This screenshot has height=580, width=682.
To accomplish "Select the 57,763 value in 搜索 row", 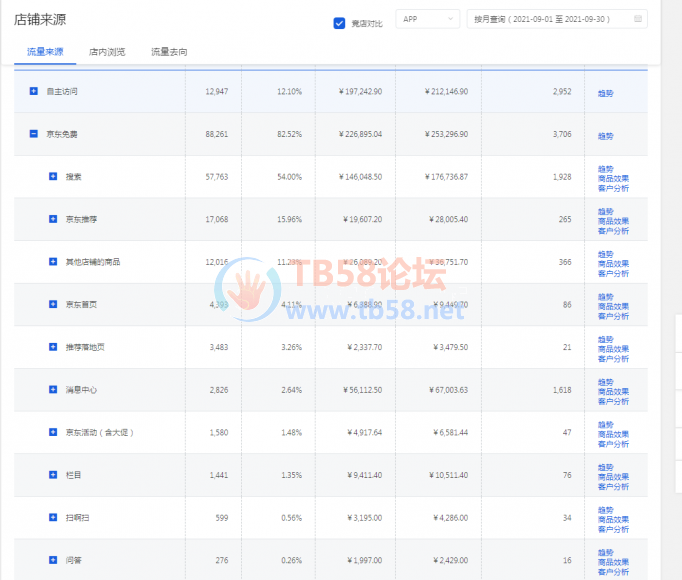I will (x=217, y=177).
